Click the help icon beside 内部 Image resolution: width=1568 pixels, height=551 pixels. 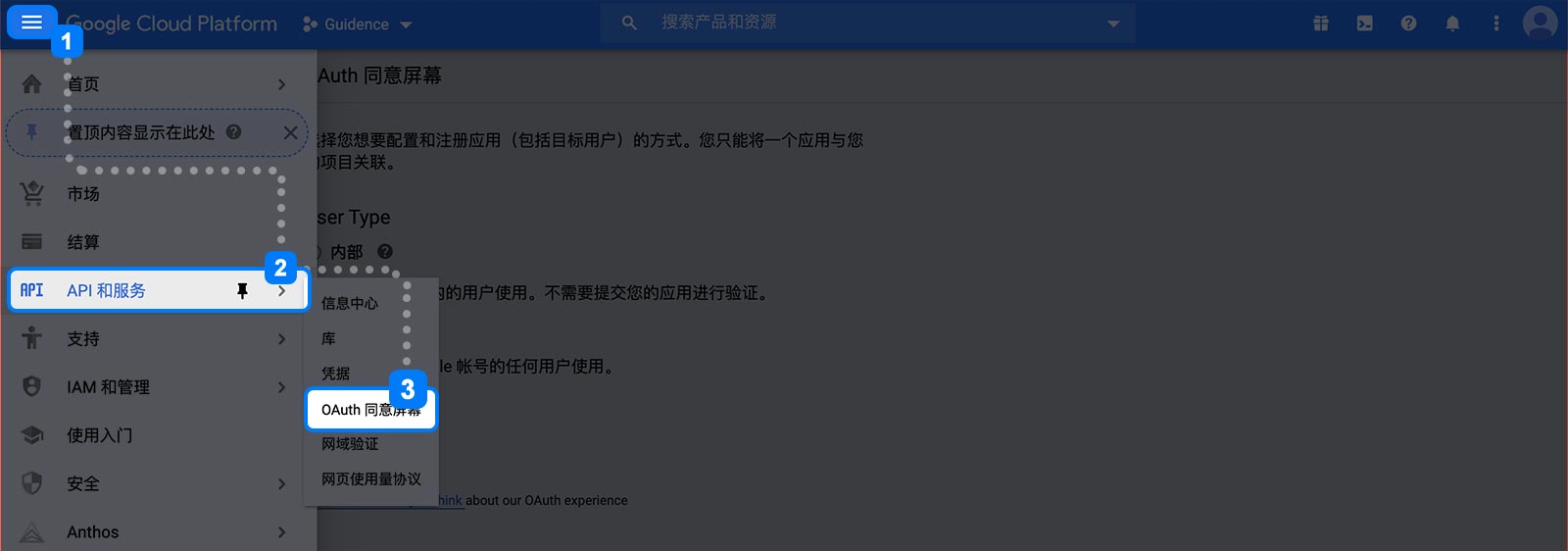point(385,251)
